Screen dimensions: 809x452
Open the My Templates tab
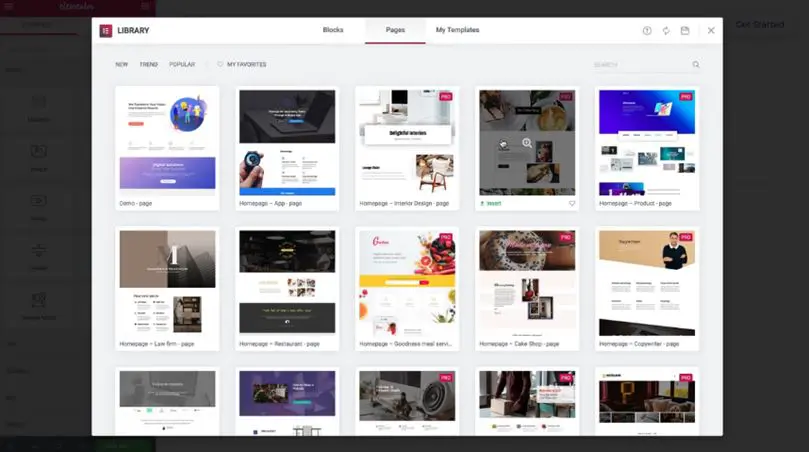[457, 30]
